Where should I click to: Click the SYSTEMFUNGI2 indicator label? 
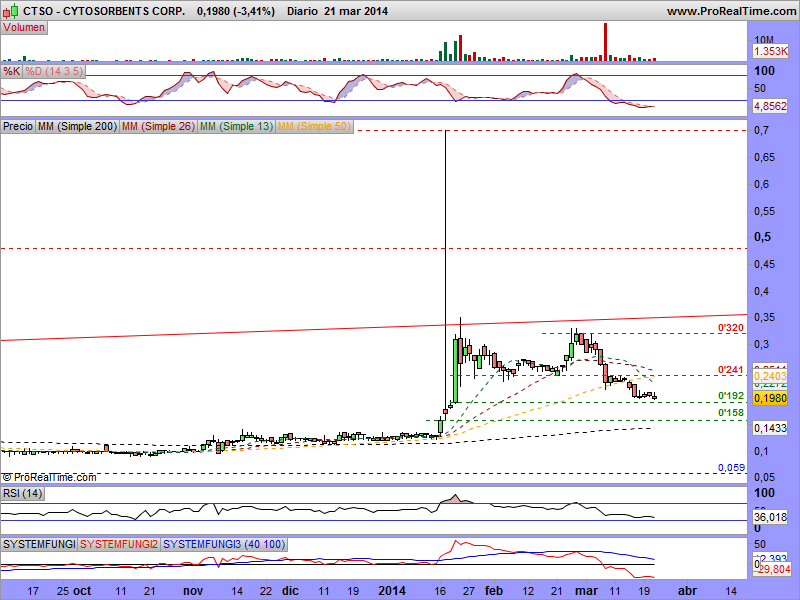pyautogui.click(x=119, y=544)
